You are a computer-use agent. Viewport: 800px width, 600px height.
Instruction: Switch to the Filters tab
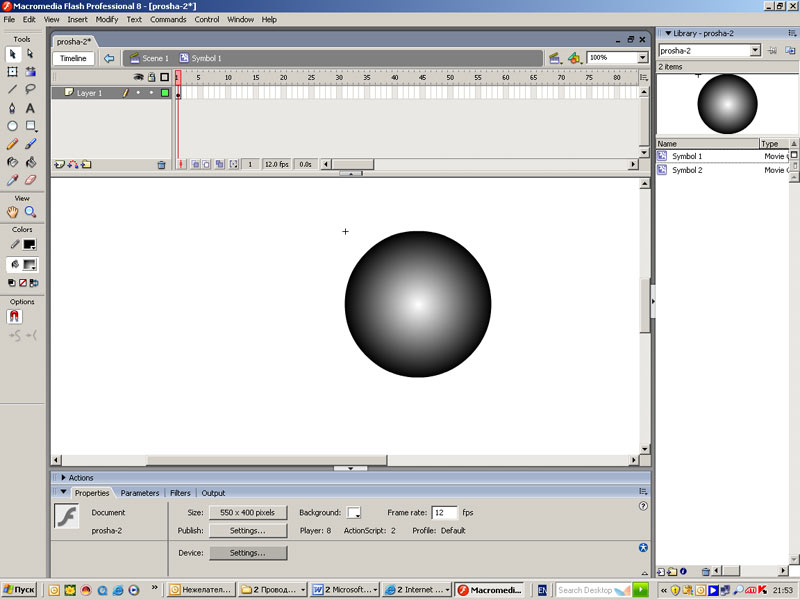coord(180,493)
